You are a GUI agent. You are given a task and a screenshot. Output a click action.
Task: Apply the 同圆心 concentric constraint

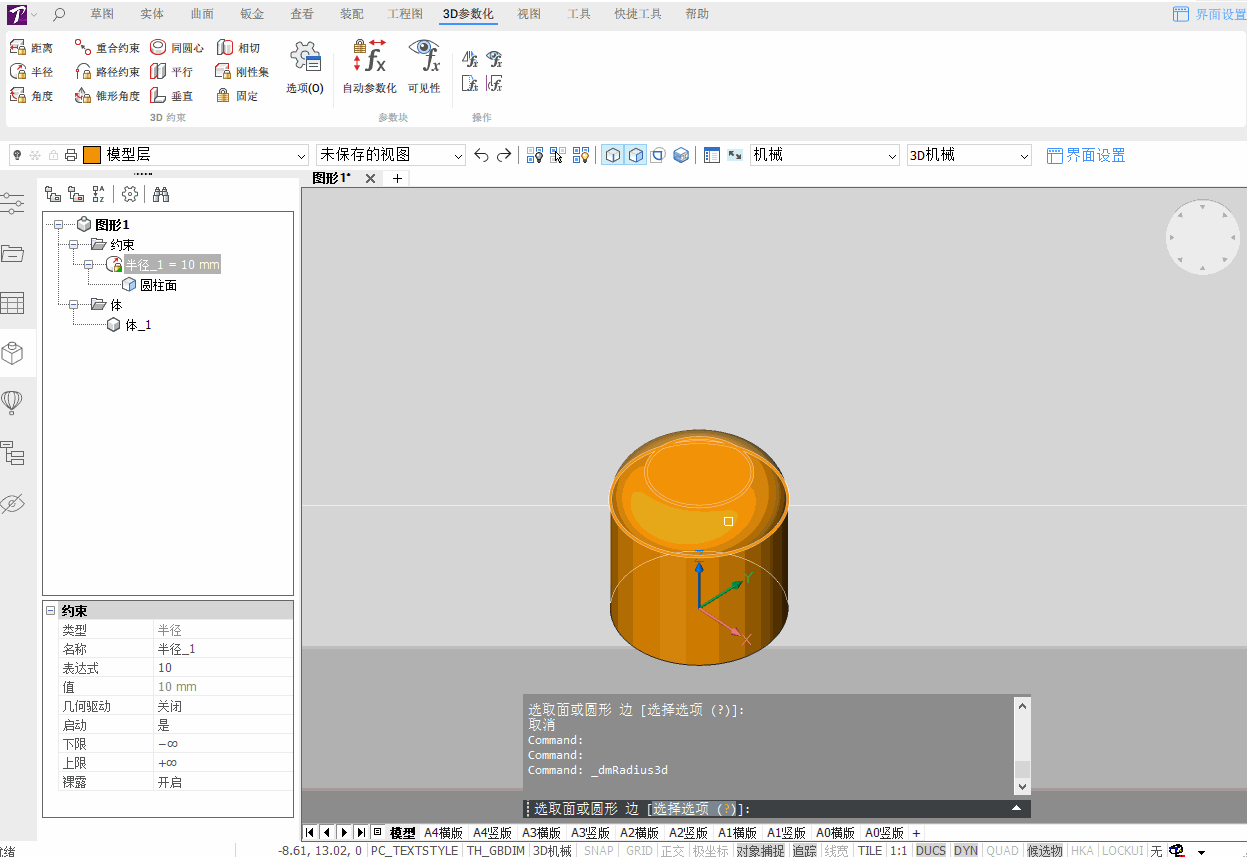pos(177,48)
